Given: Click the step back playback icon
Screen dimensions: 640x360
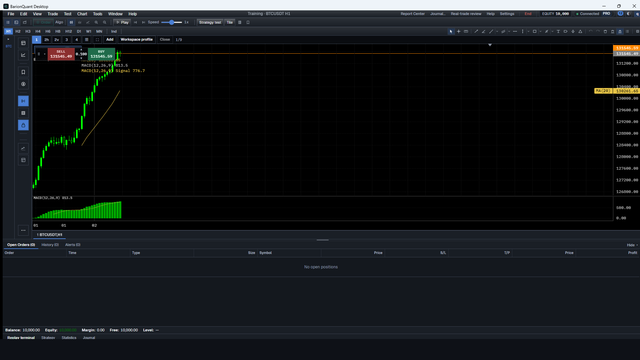Looking at the screenshot, I should (x=136, y=22).
